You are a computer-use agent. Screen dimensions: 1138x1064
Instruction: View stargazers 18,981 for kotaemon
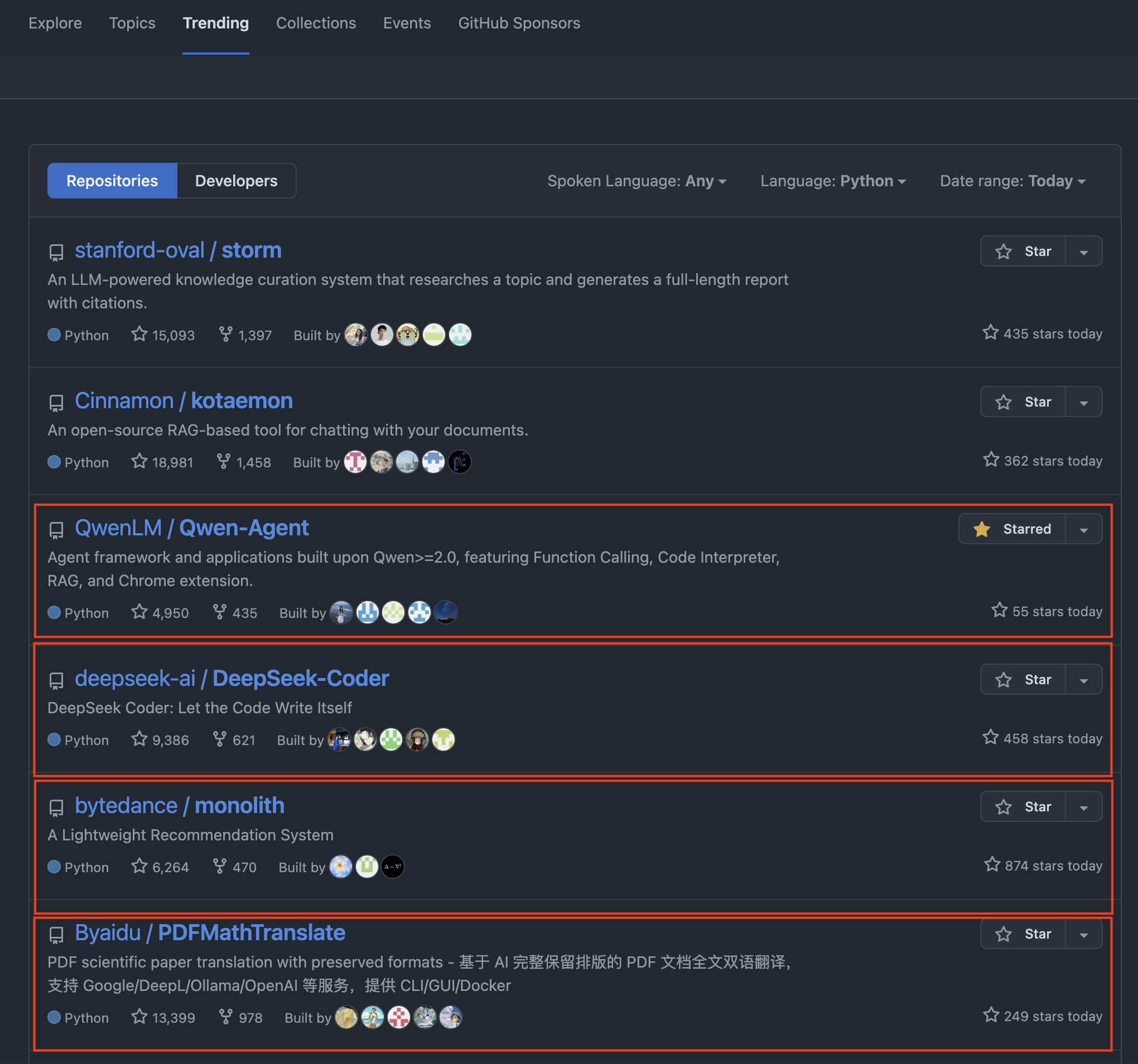162,462
